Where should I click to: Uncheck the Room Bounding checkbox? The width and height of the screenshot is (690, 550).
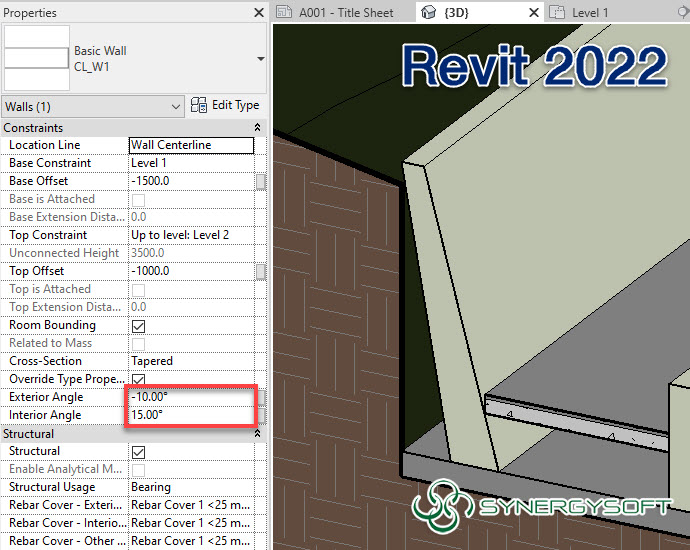coord(139,326)
